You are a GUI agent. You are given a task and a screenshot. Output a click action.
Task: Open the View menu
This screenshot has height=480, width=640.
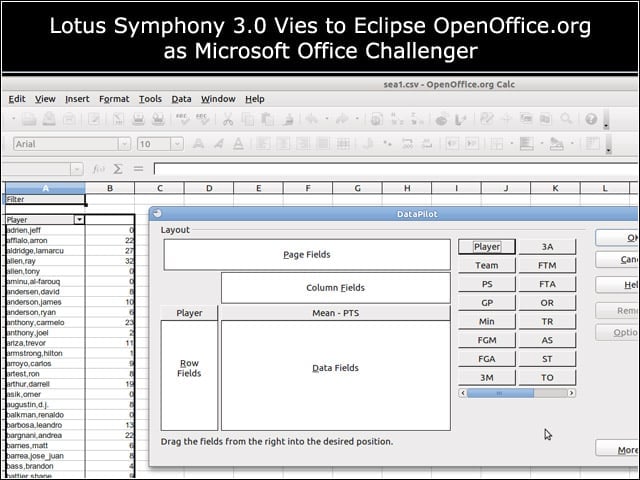[x=45, y=99]
